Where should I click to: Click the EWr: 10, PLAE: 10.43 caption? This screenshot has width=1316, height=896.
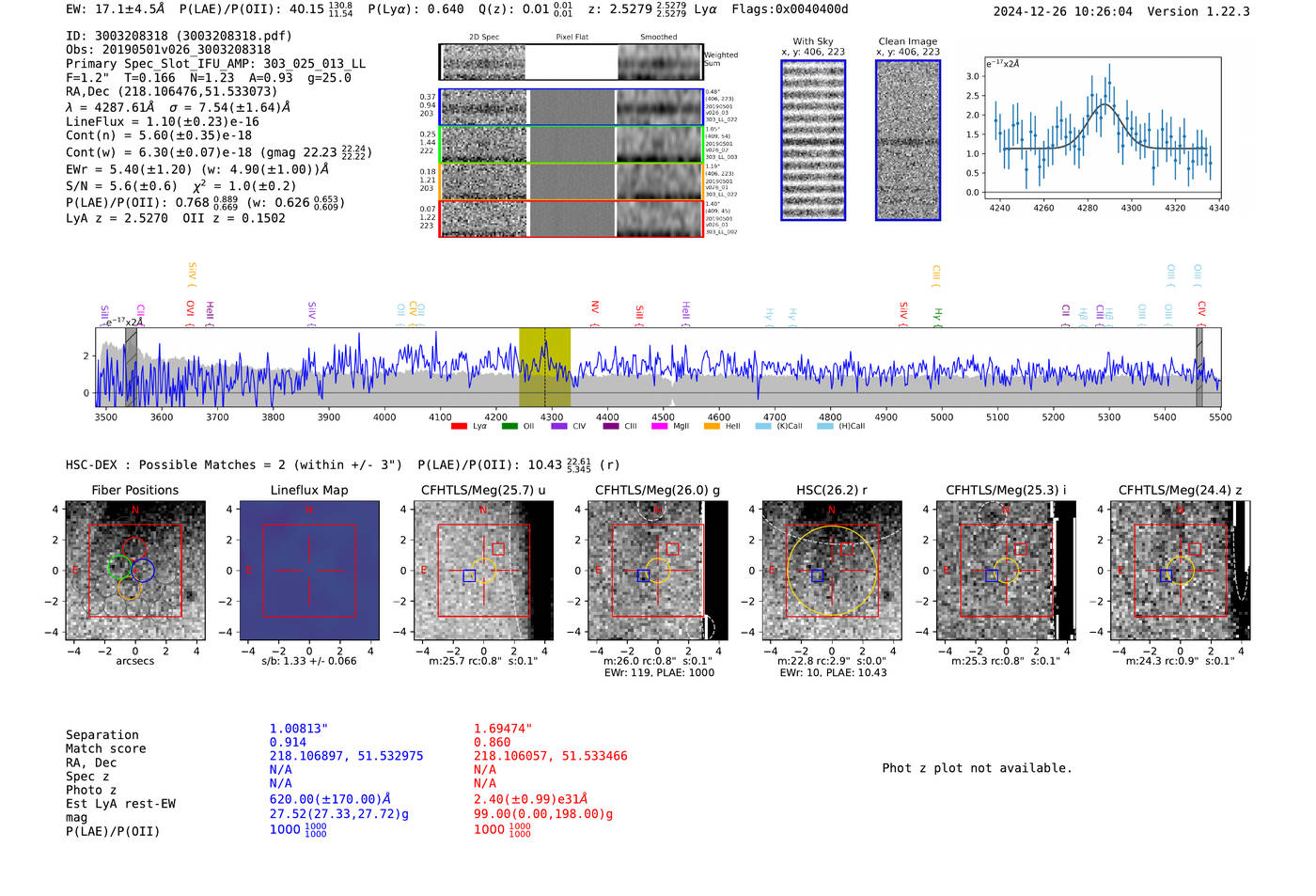click(x=833, y=672)
